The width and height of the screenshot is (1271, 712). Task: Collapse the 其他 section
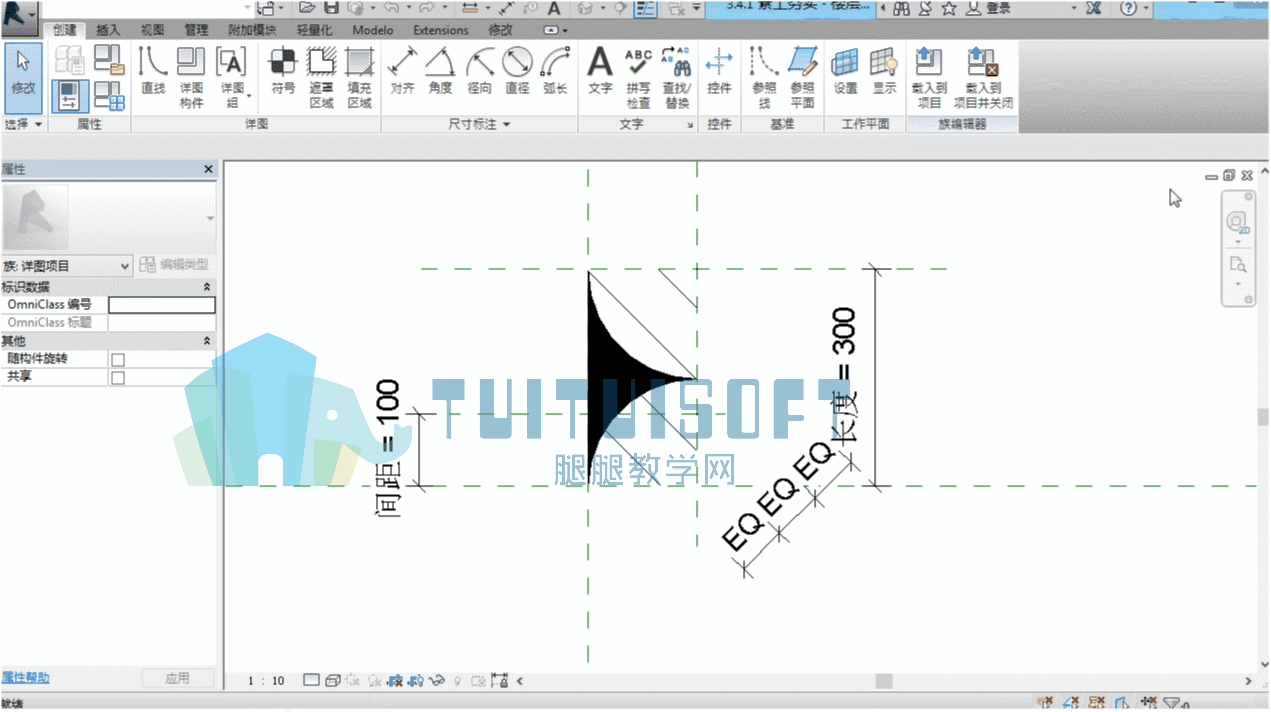[x=208, y=341]
